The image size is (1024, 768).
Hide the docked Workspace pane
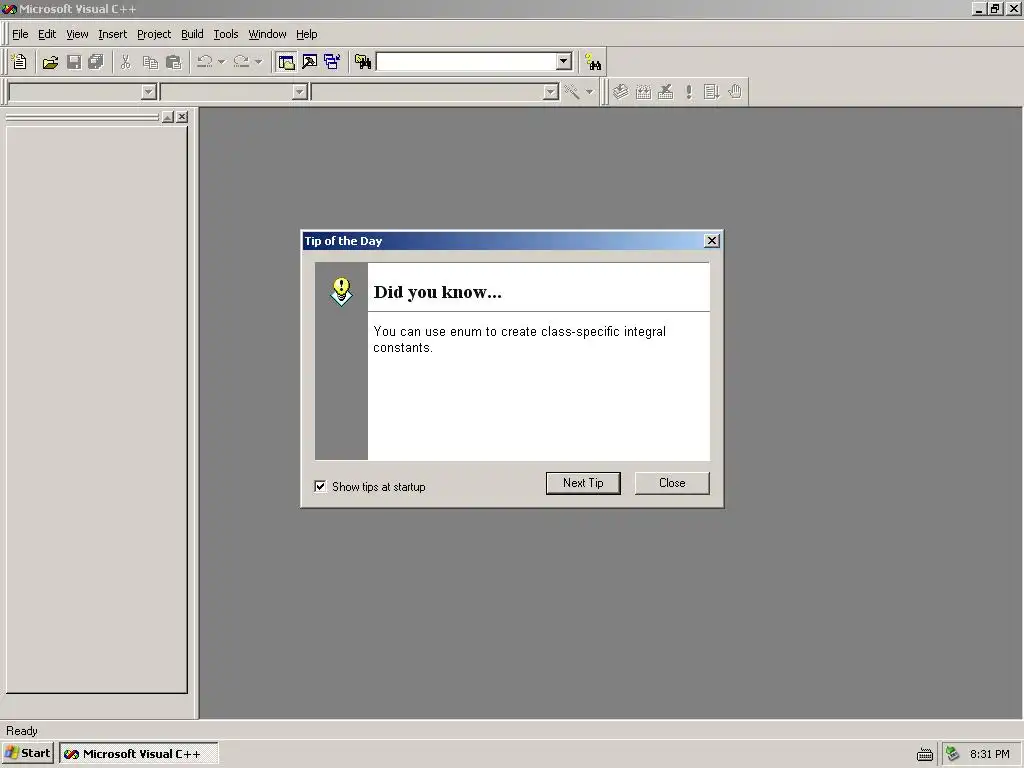(182, 117)
